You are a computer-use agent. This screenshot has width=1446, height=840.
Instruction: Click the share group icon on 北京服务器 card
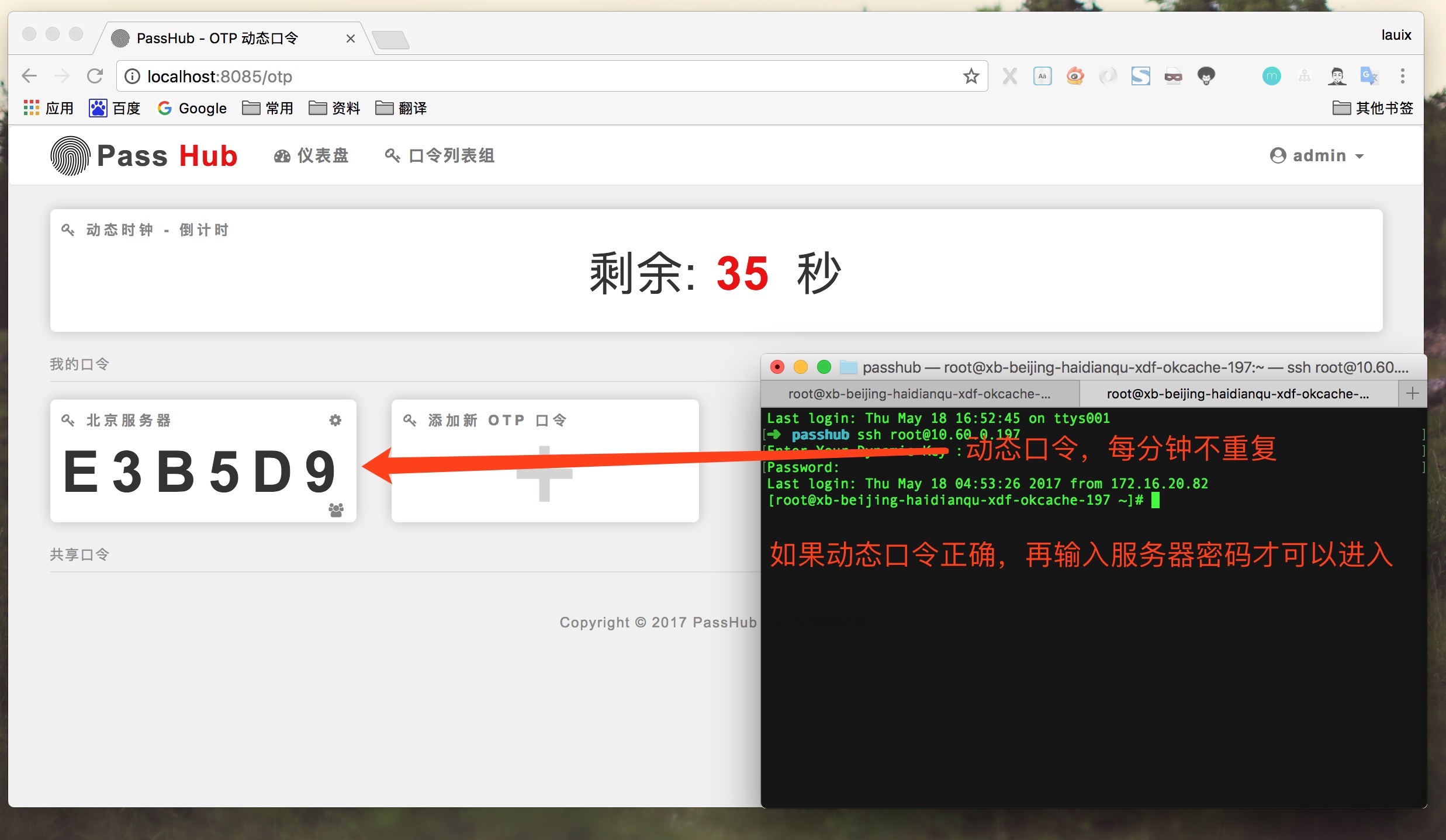tap(336, 510)
